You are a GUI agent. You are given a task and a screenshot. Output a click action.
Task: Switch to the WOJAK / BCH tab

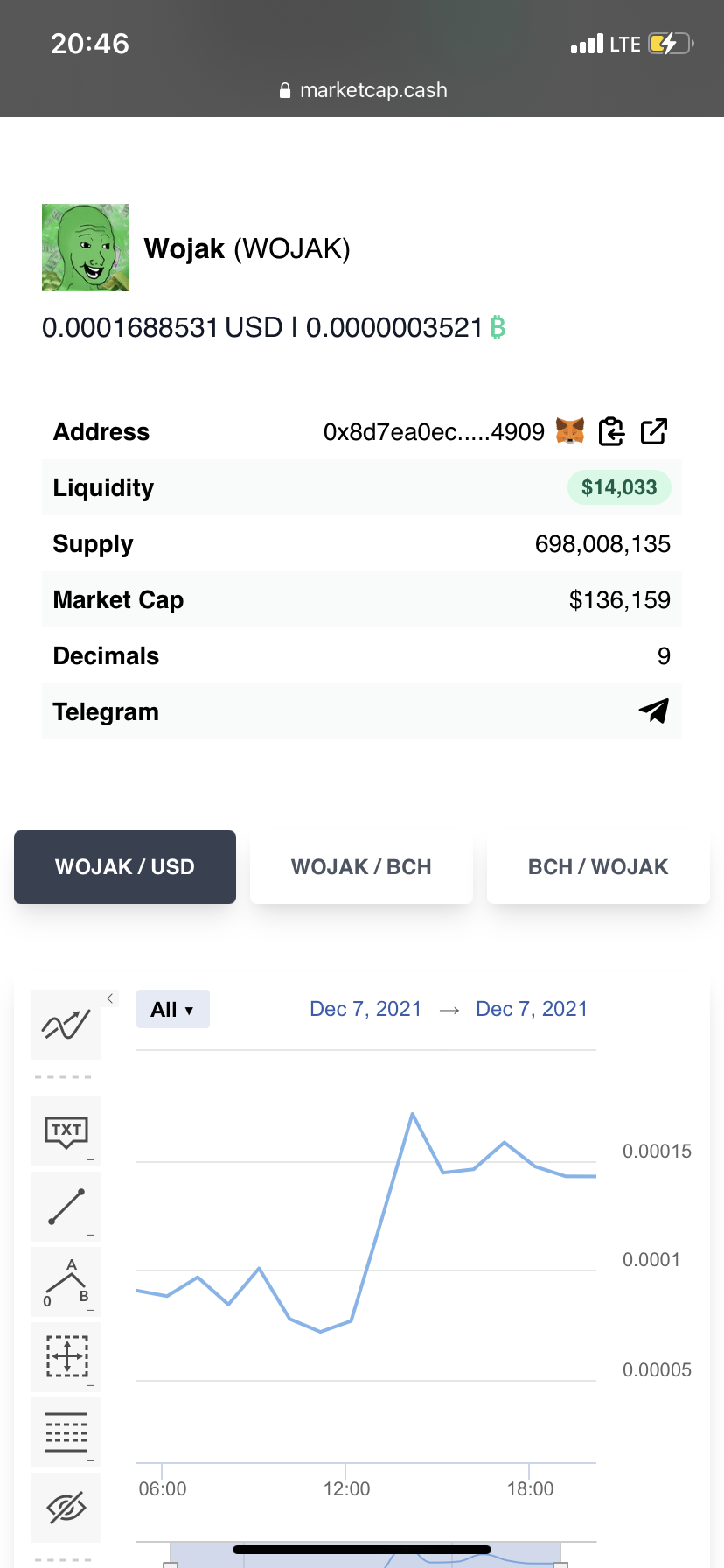click(361, 867)
